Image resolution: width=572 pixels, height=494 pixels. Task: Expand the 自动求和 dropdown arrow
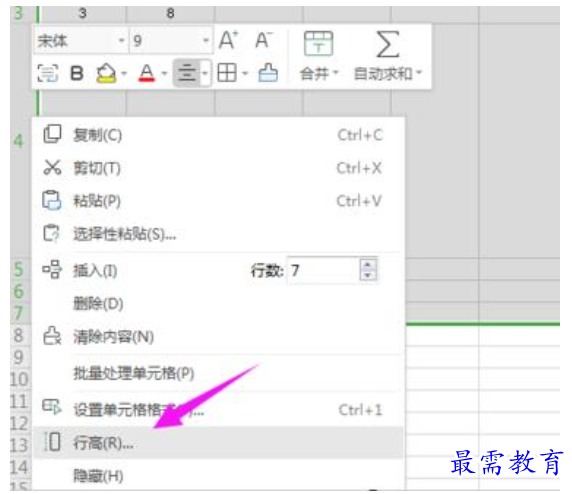[419, 72]
